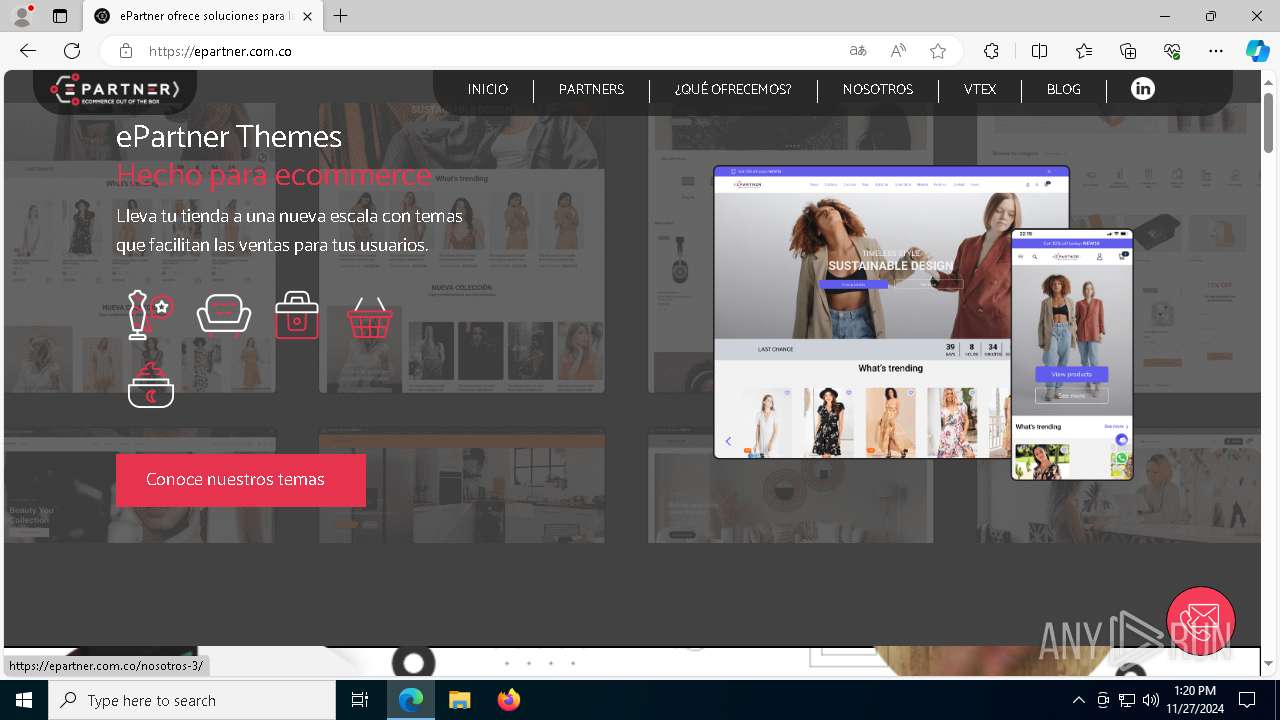The height and width of the screenshot is (720, 1280).
Task: Open the clock showing 1:20 PM
Action: (1195, 700)
